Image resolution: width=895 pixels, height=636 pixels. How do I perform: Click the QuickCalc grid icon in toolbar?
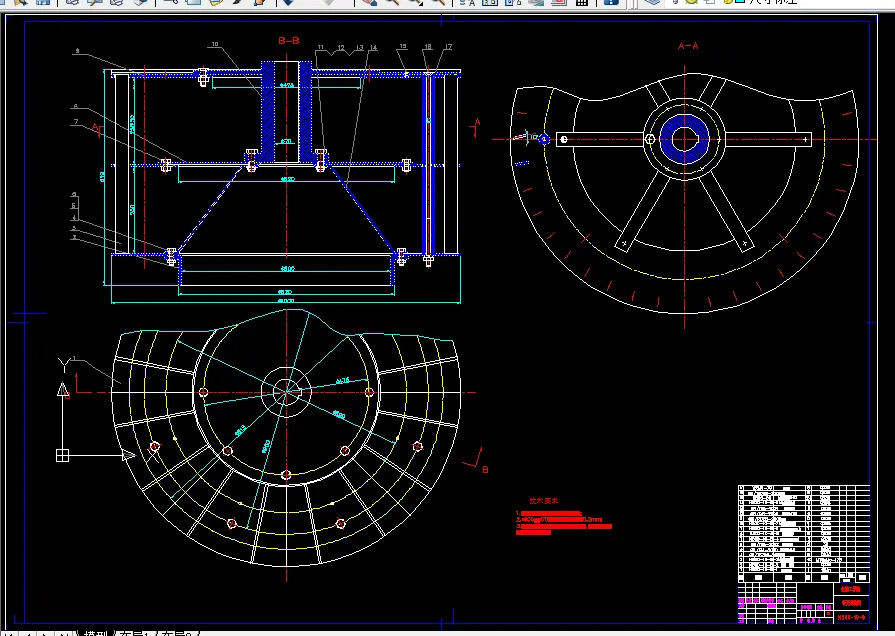point(581,2)
